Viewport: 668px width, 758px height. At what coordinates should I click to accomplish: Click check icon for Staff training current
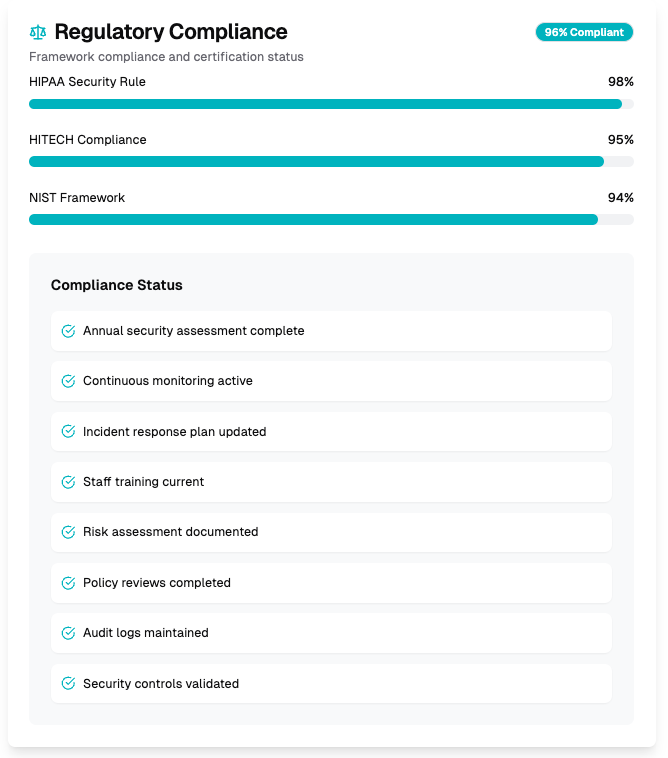click(x=68, y=482)
